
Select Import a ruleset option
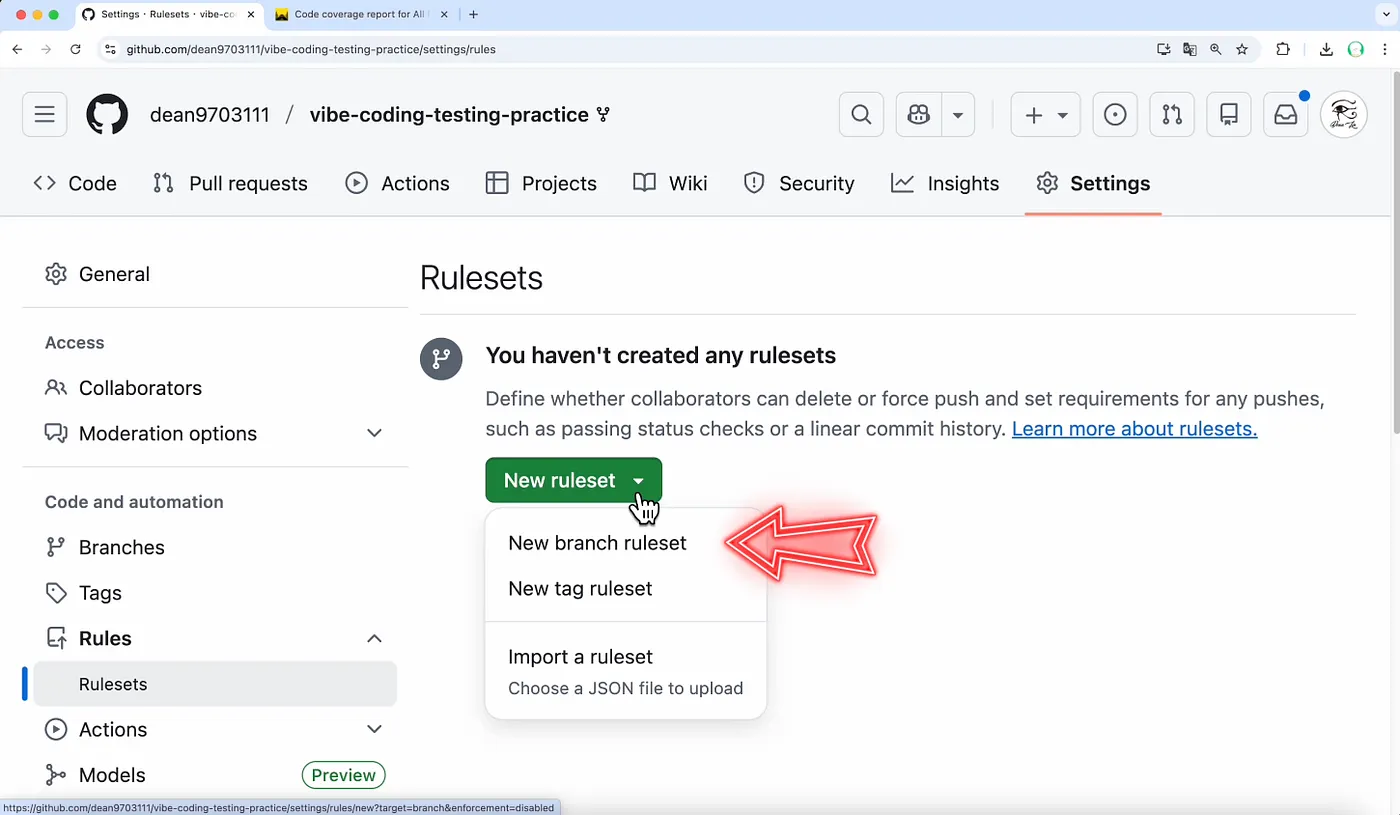(626, 671)
